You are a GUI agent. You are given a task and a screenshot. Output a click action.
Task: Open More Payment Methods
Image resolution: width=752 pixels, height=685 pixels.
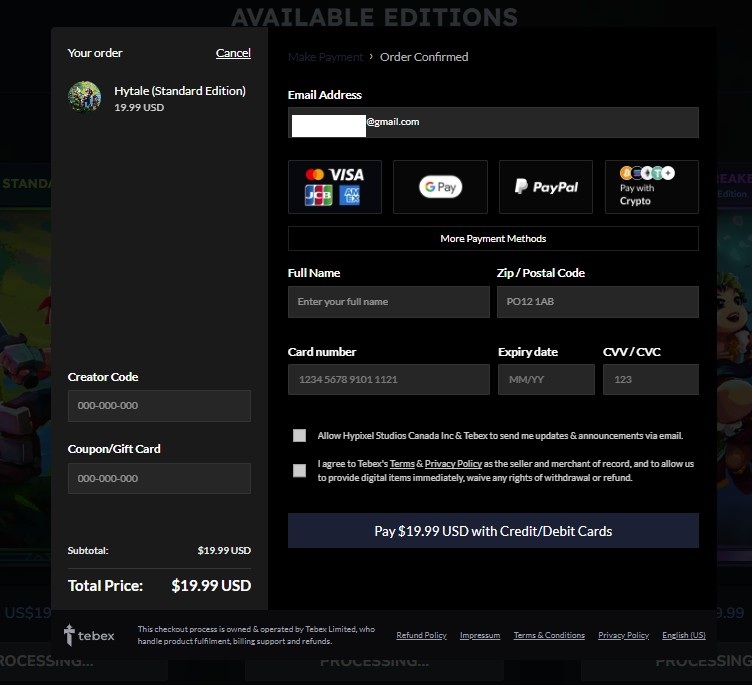[x=493, y=238]
